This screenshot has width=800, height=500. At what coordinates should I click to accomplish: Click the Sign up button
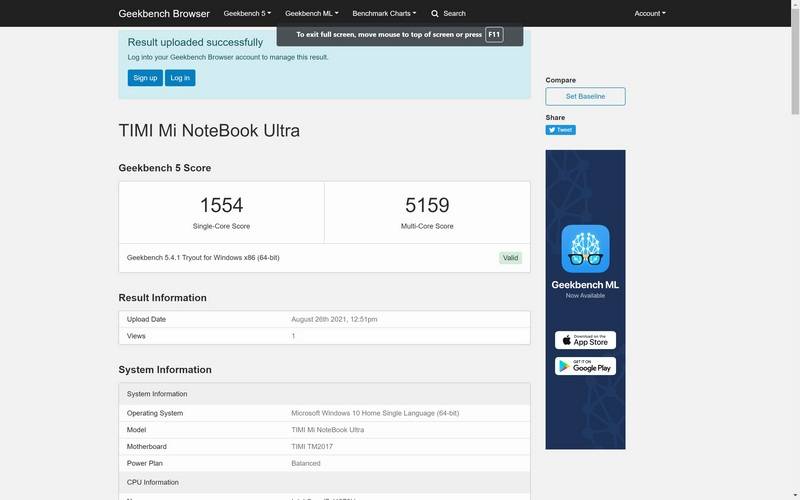145,78
